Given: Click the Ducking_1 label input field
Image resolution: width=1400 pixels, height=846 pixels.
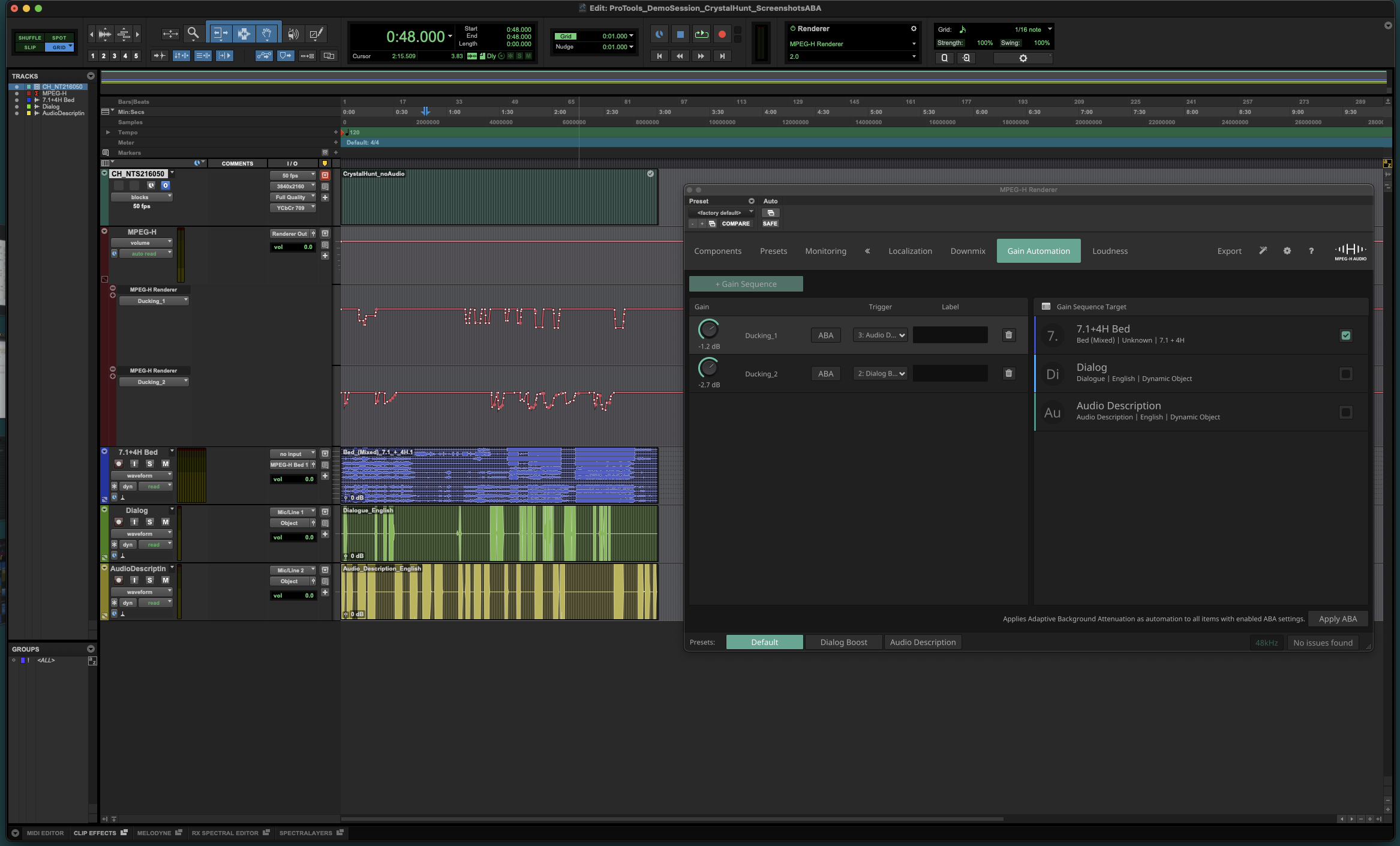Looking at the screenshot, I should pyautogui.click(x=950, y=335).
